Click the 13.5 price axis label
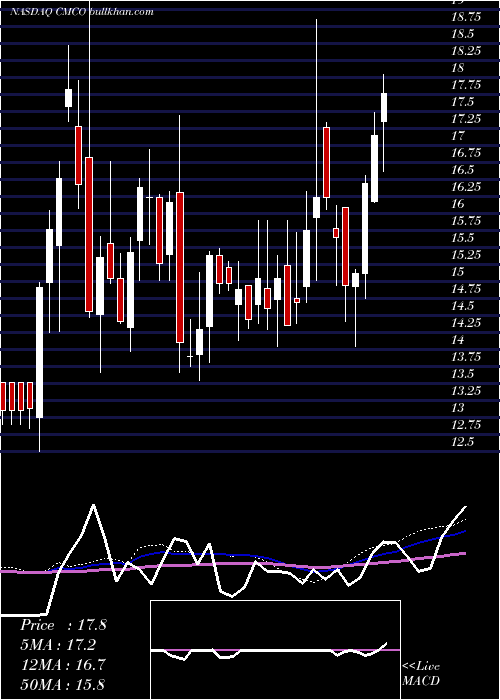The height and width of the screenshot is (700, 500). click(464, 374)
